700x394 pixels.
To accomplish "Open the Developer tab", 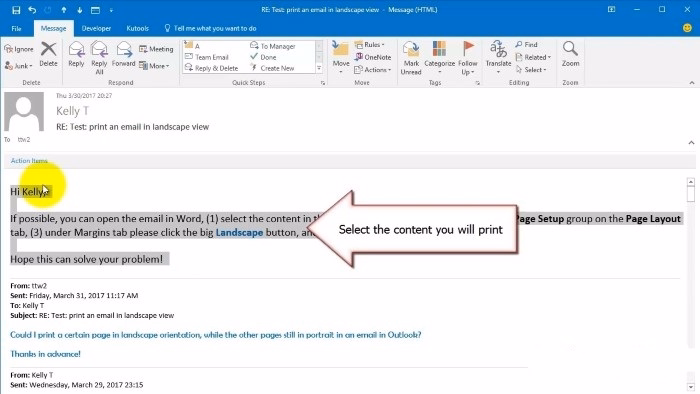I will (x=96, y=28).
